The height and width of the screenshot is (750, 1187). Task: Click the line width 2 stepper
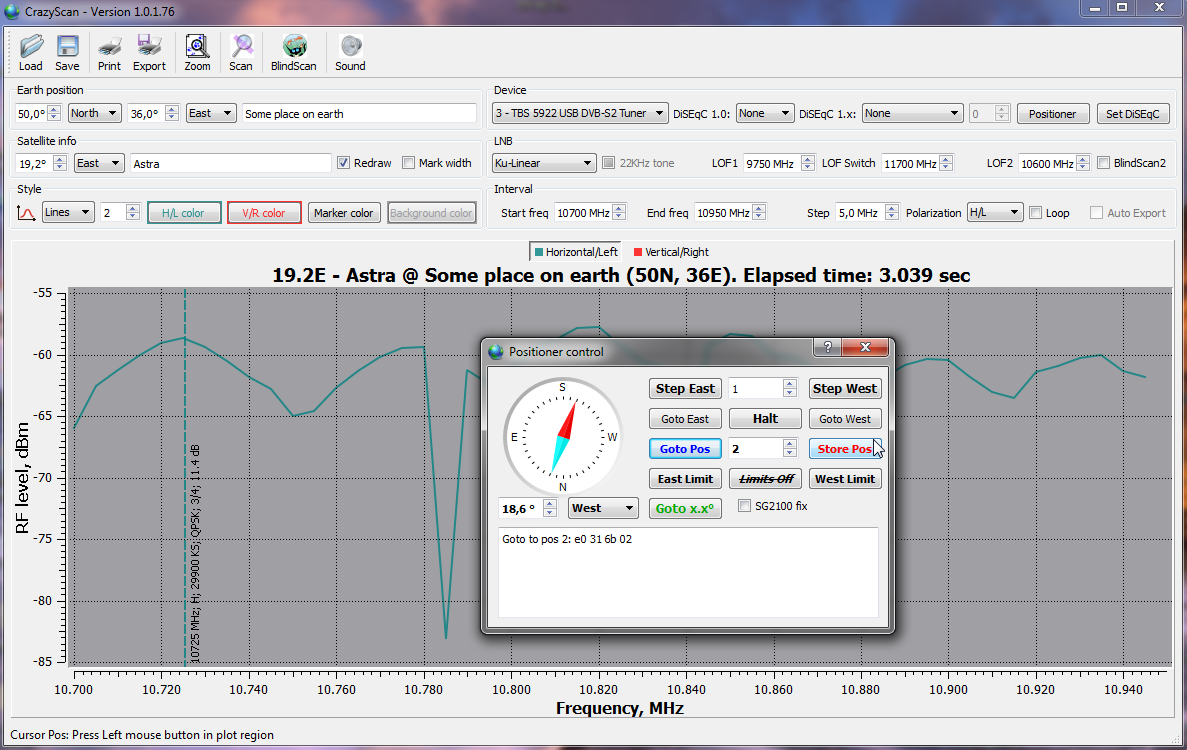(133, 213)
